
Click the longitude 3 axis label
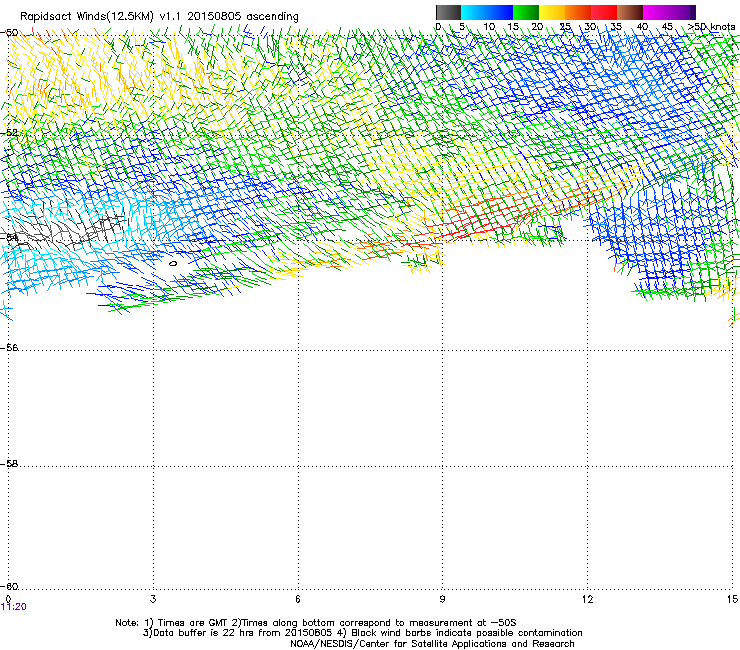[x=153, y=599]
